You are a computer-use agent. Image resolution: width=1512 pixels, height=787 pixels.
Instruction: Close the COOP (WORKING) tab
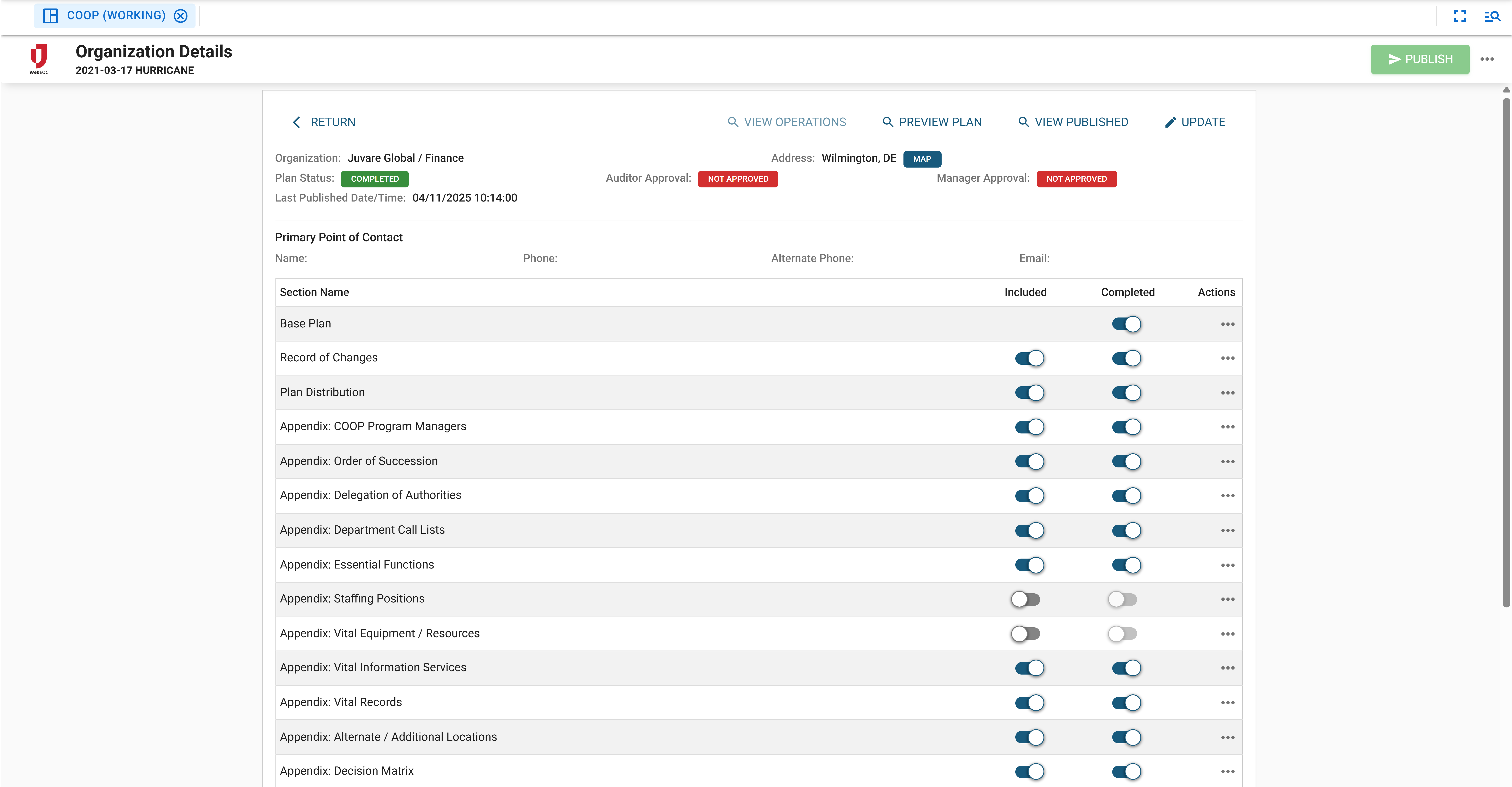(x=181, y=16)
